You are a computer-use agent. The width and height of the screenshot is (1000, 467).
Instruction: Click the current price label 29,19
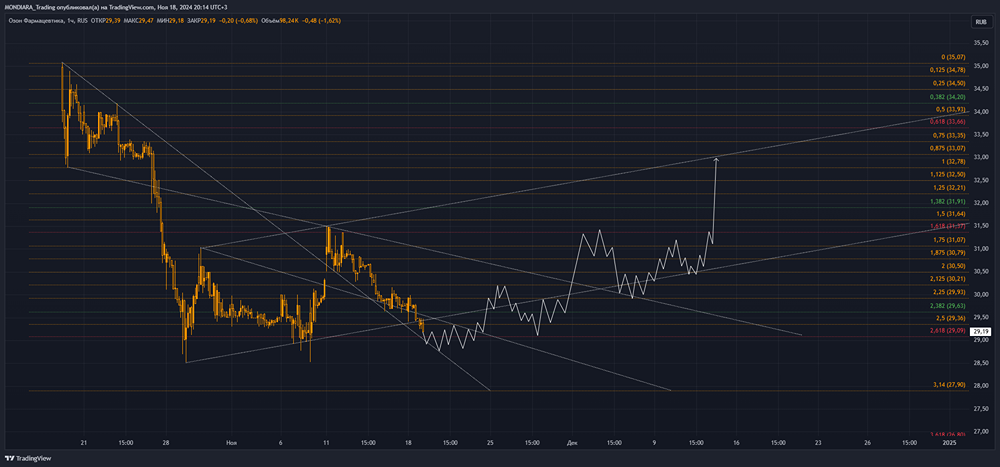click(979, 332)
